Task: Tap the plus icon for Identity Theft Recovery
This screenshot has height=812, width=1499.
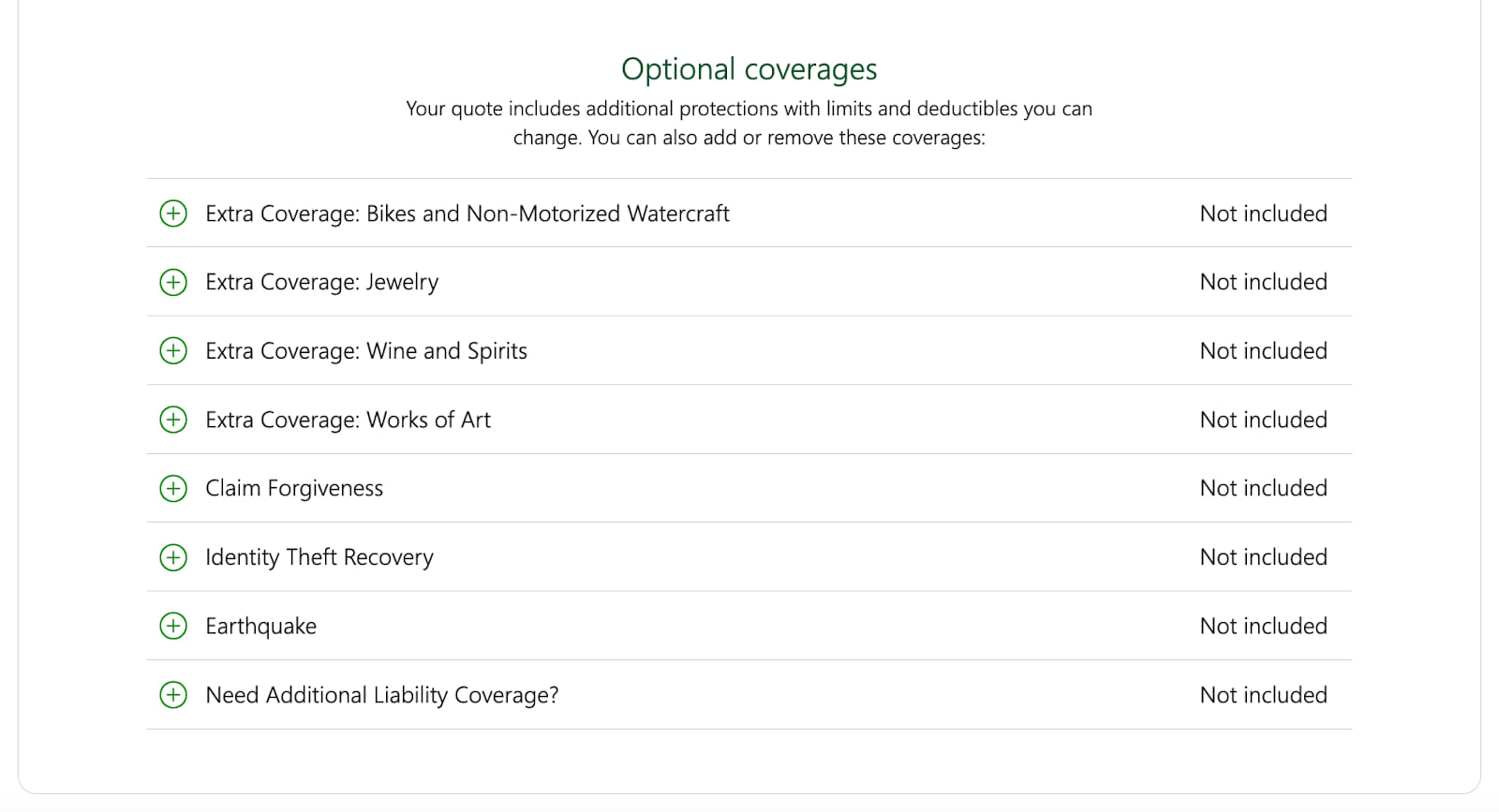Action: tap(173, 557)
